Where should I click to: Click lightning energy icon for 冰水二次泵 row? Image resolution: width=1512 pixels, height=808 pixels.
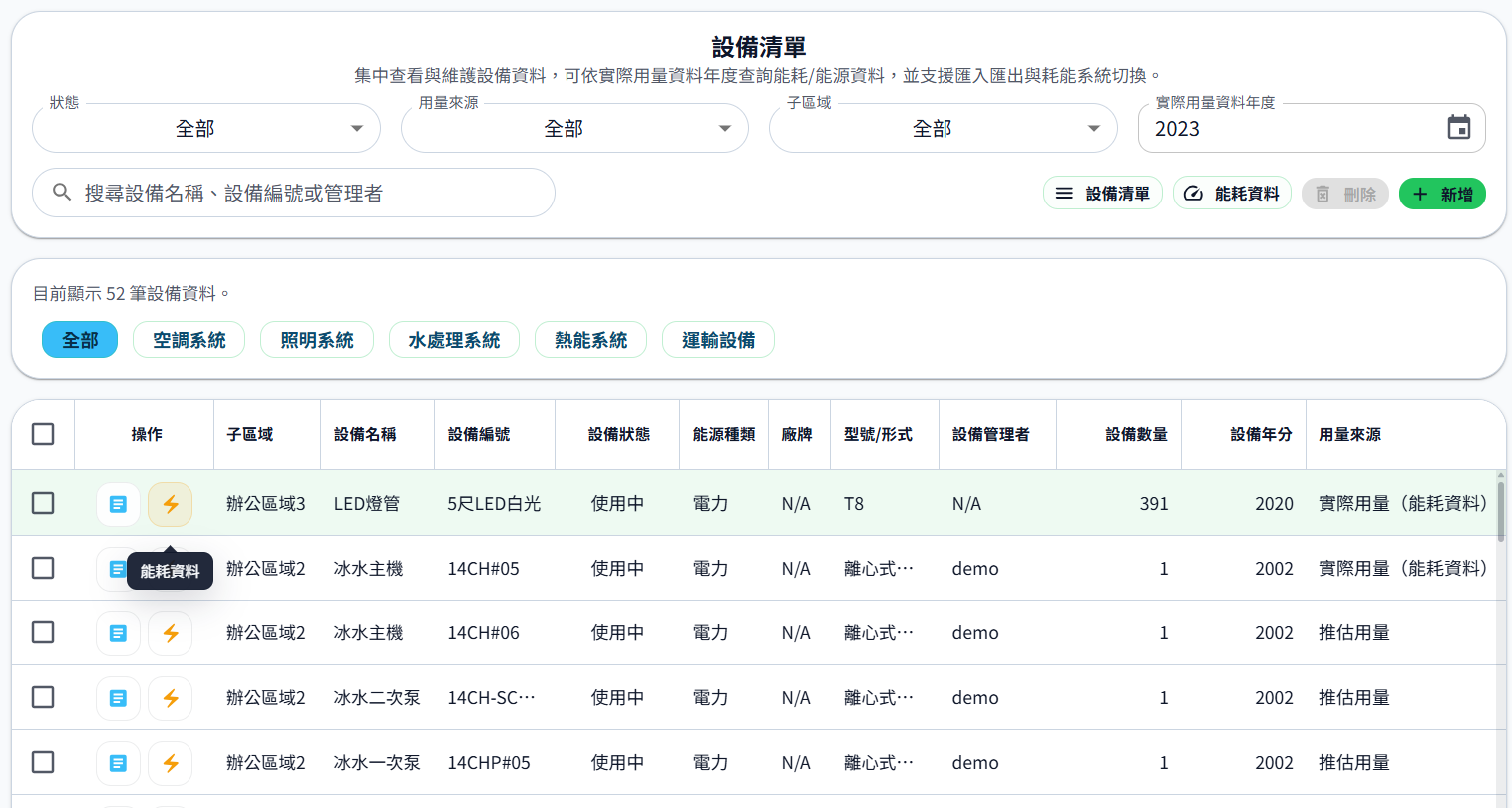tap(171, 698)
